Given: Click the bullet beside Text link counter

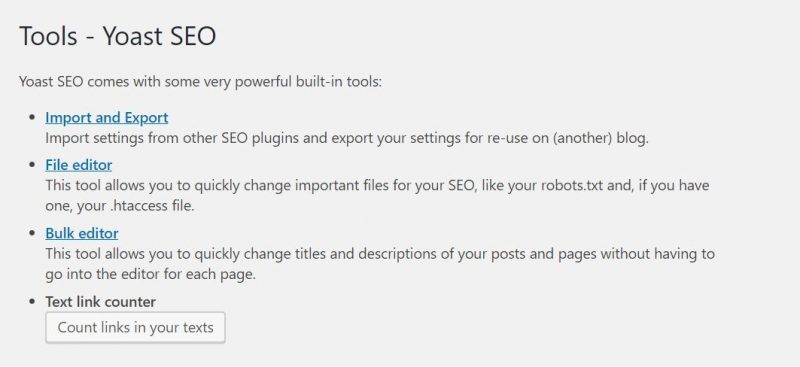Looking at the screenshot, I should 33,301.
